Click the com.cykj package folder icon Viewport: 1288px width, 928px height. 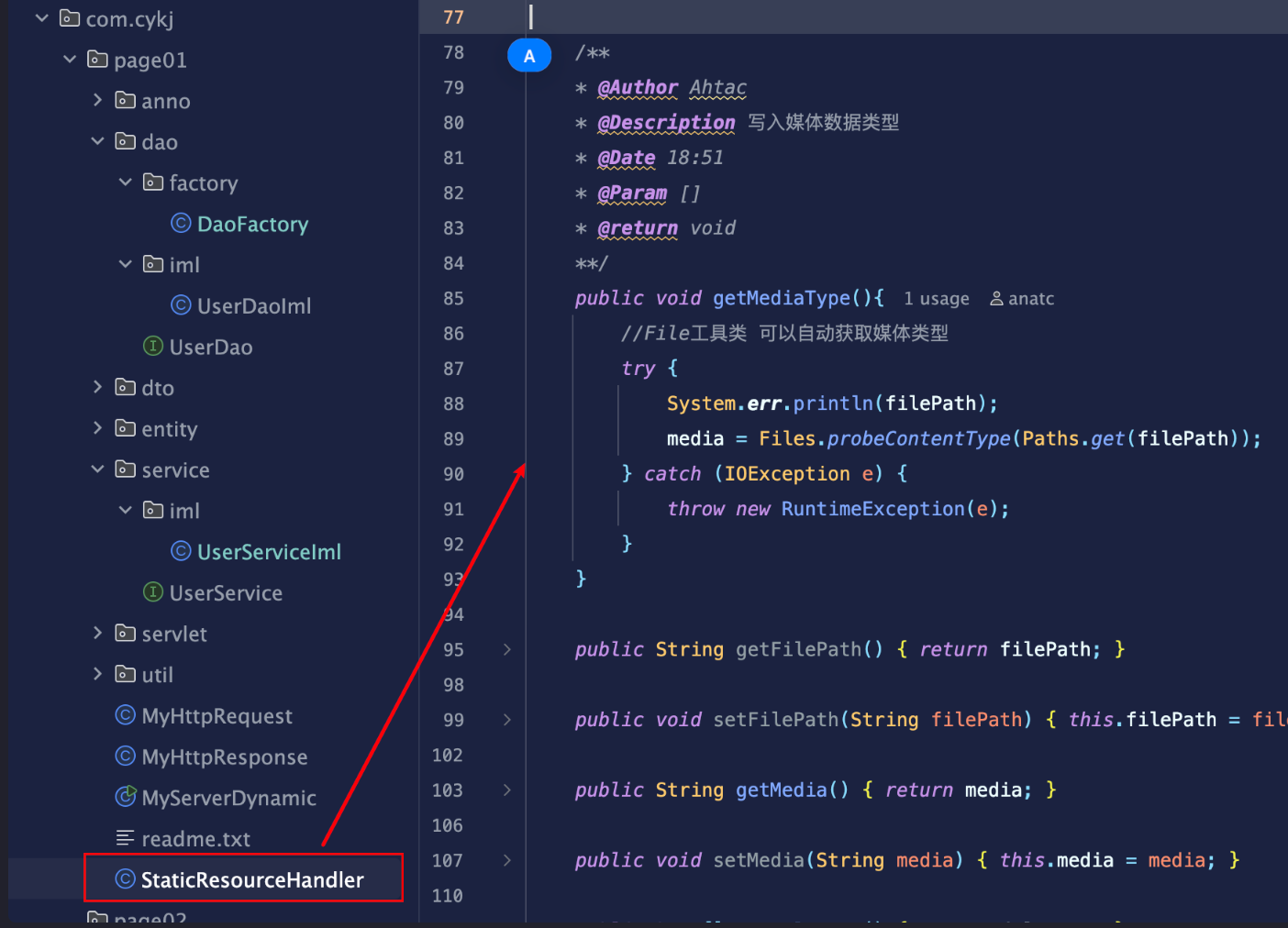(x=70, y=18)
